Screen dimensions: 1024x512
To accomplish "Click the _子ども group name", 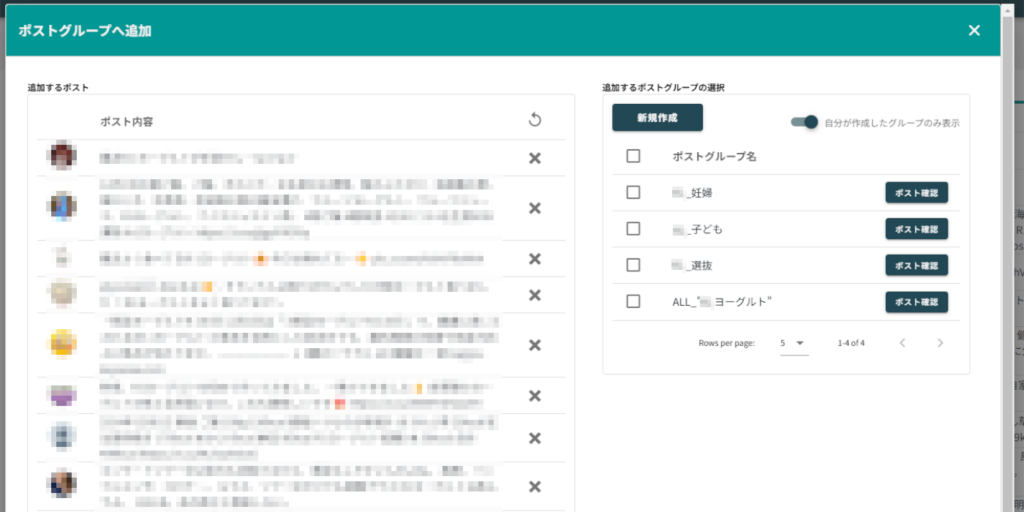I will [697, 229].
